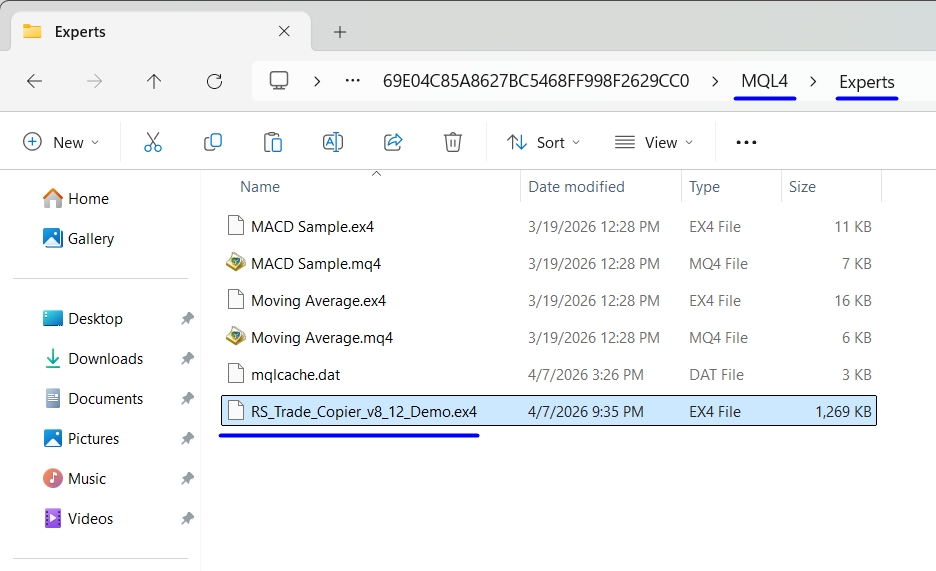Click the mqlcache.dat file icon

pyautogui.click(x=236, y=374)
